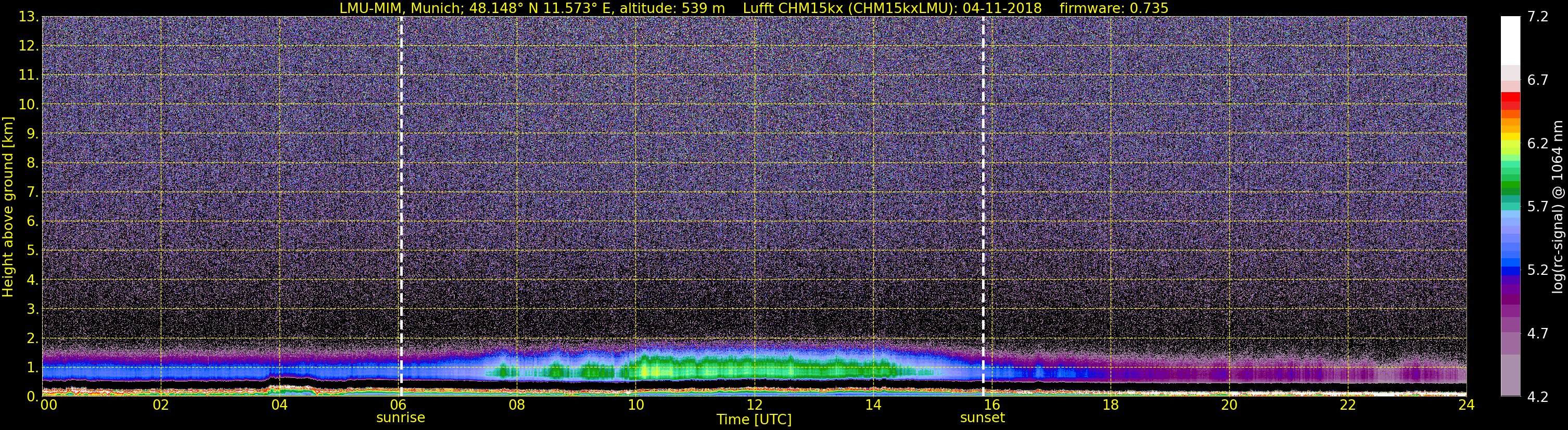The image size is (1568, 430).
Task: Click the plot title beginning 'LMU-MIM, Munich'
Action: (x=754, y=8)
